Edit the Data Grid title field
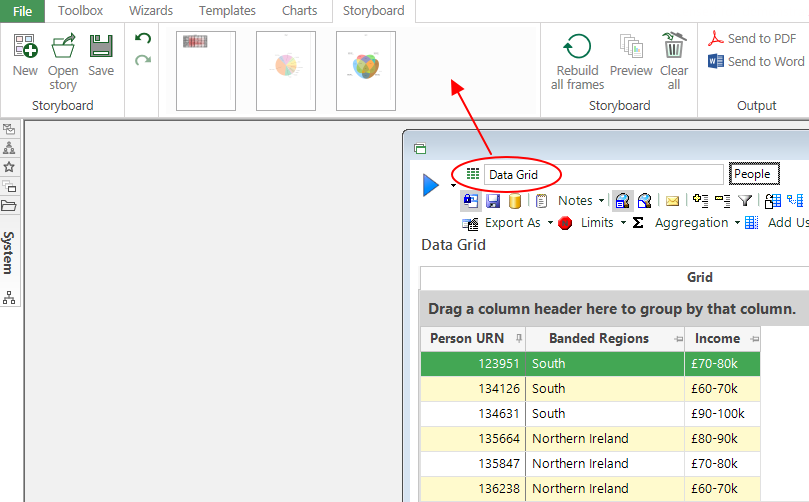809x502 pixels. 604,174
